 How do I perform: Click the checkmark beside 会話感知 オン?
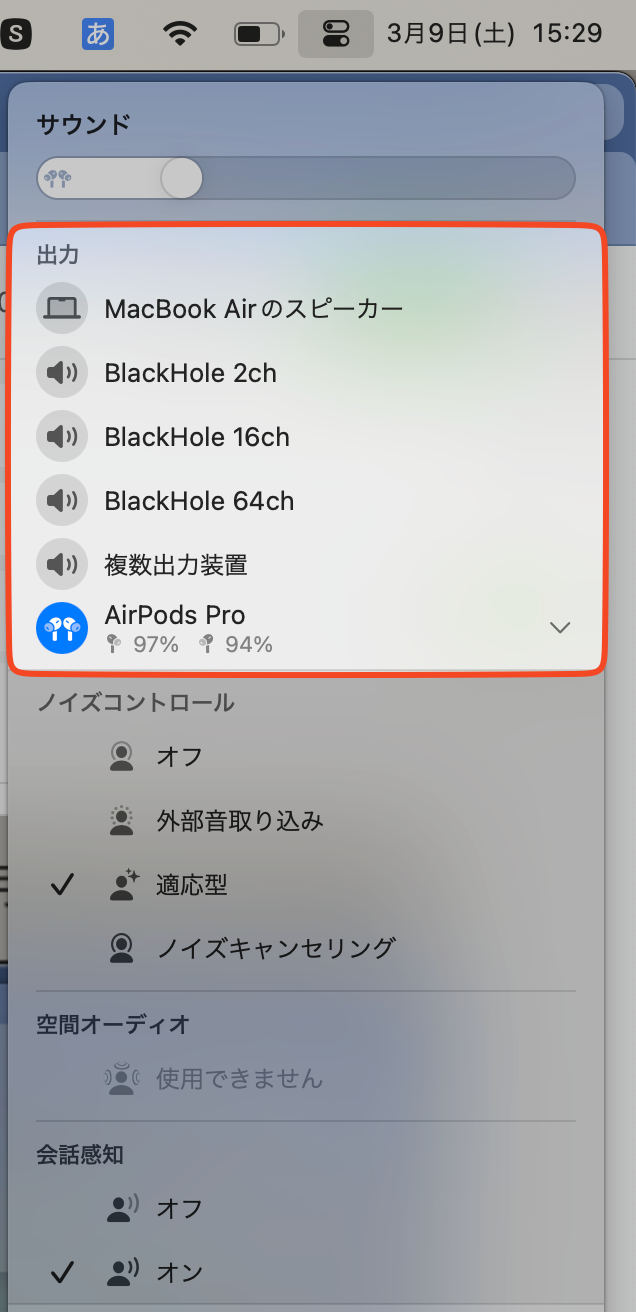[62, 1272]
